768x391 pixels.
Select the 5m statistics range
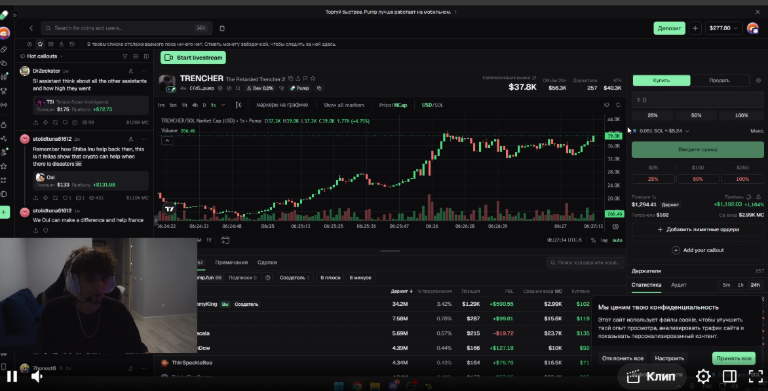[x=726, y=285]
